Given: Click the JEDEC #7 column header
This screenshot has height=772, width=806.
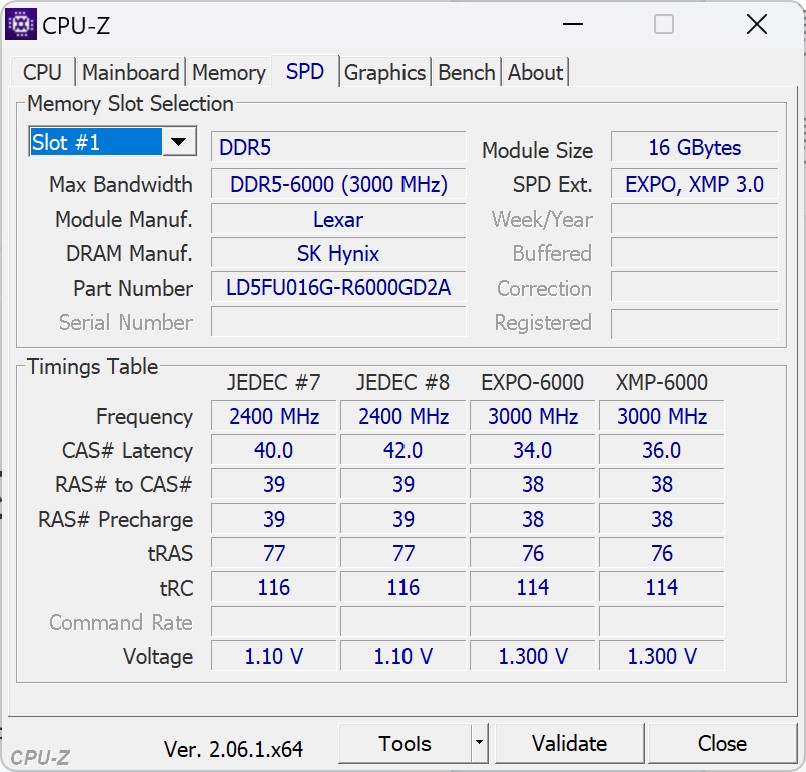Looking at the screenshot, I should 273,382.
